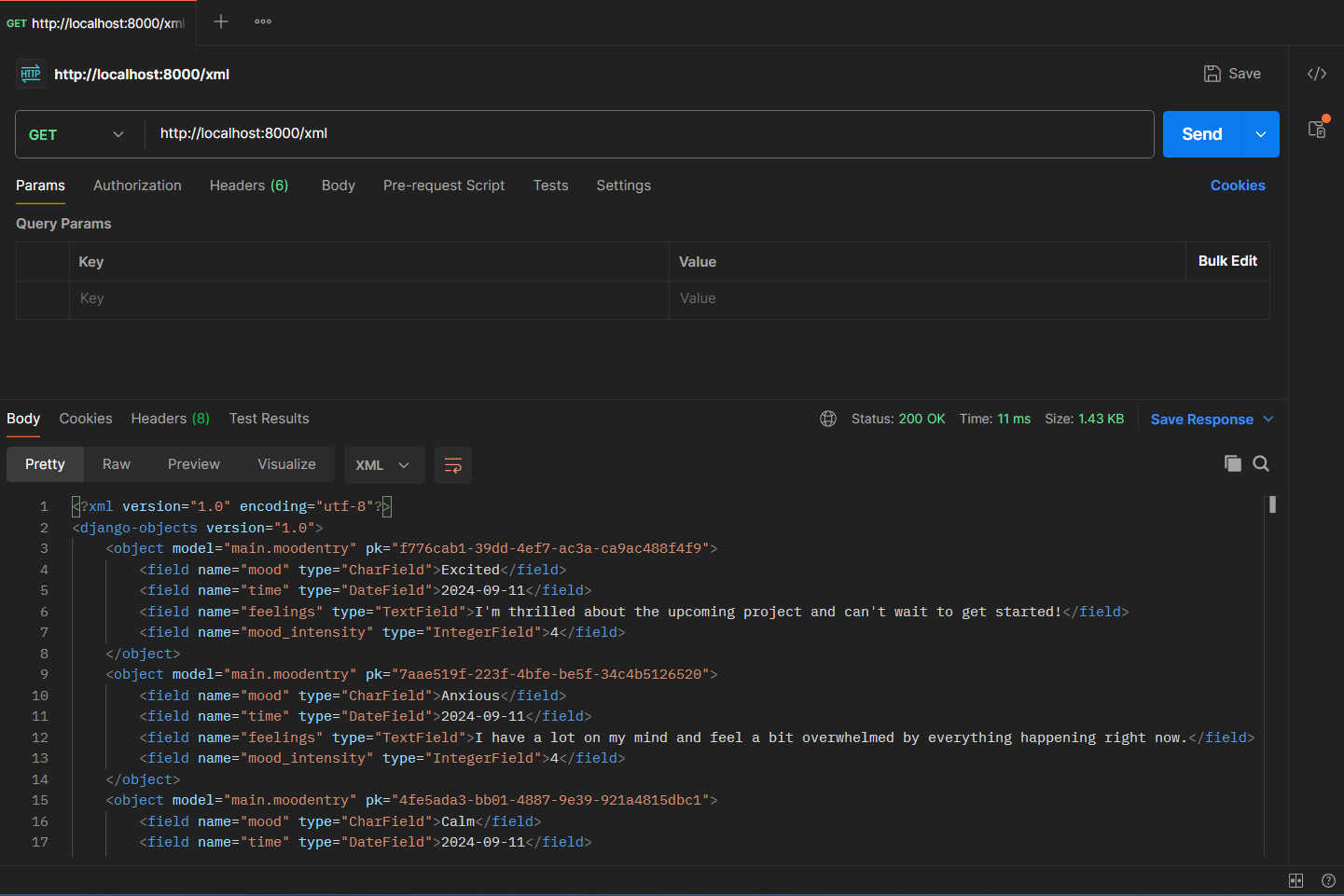Screen dimensions: 1344x896
Task: Copy the response body with copy icon
Action: tap(1233, 463)
